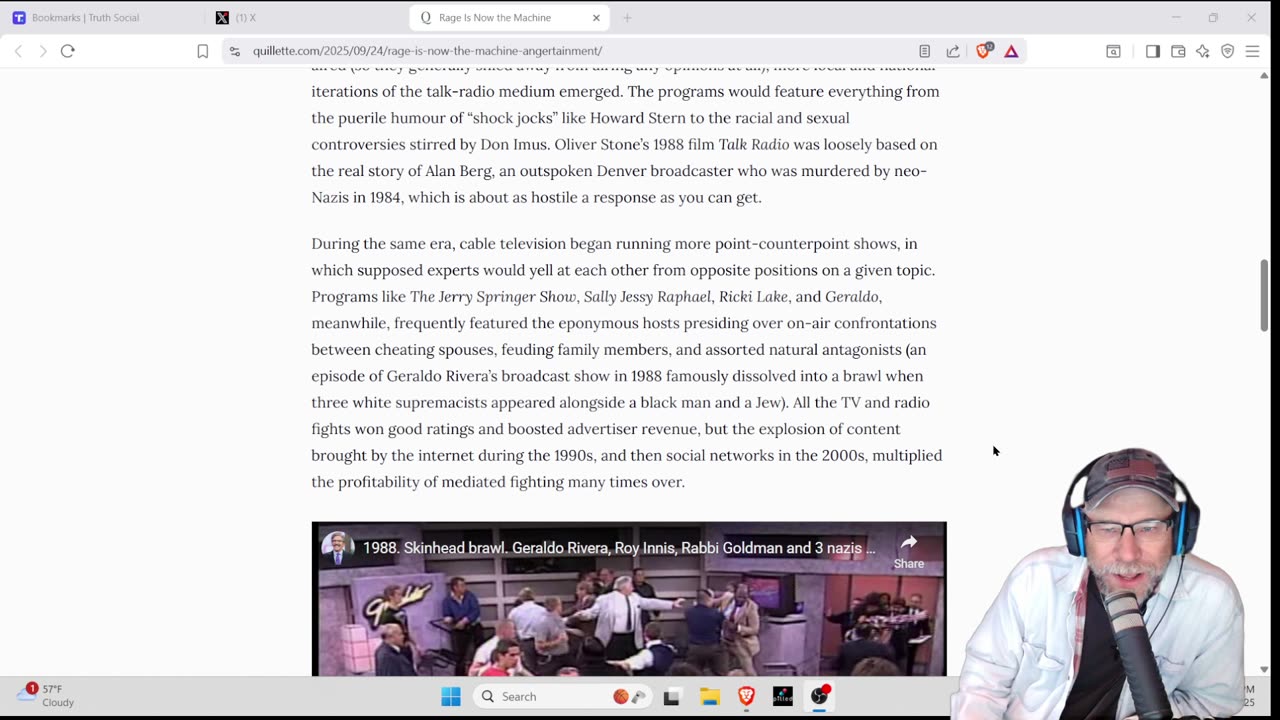
Task: Open the Windows Start menu
Action: (x=451, y=697)
